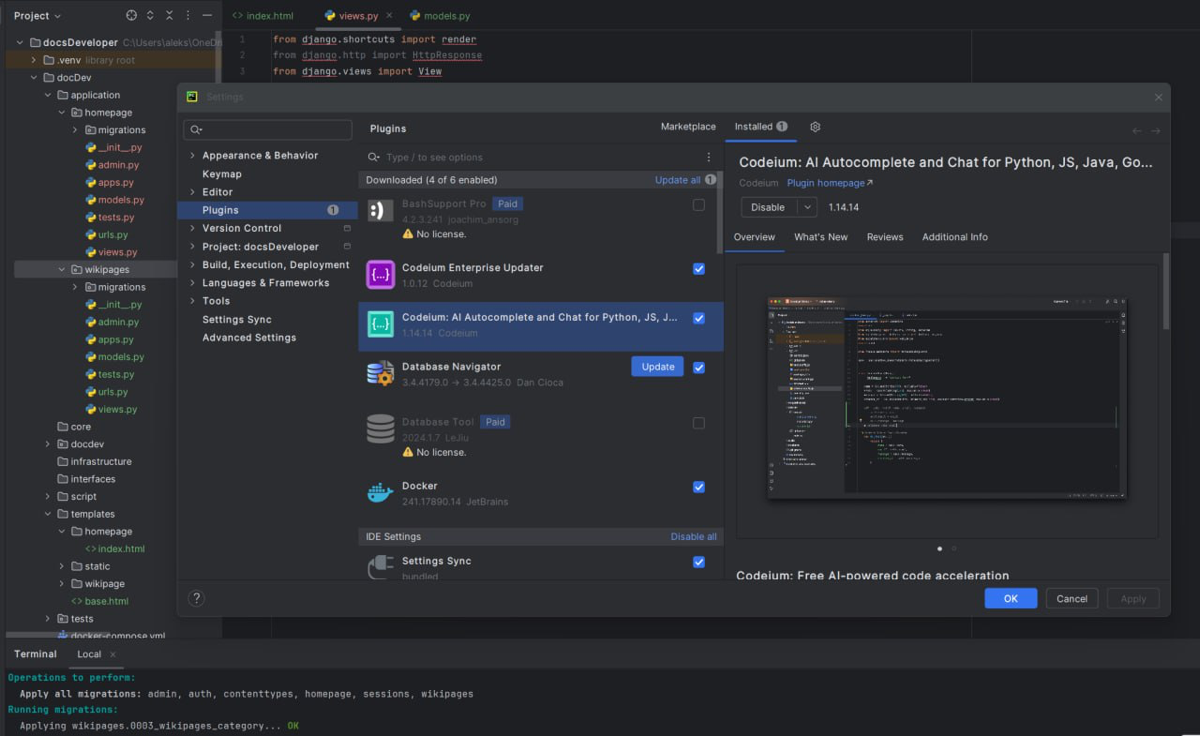Expand Version Control settings section

click(x=192, y=228)
